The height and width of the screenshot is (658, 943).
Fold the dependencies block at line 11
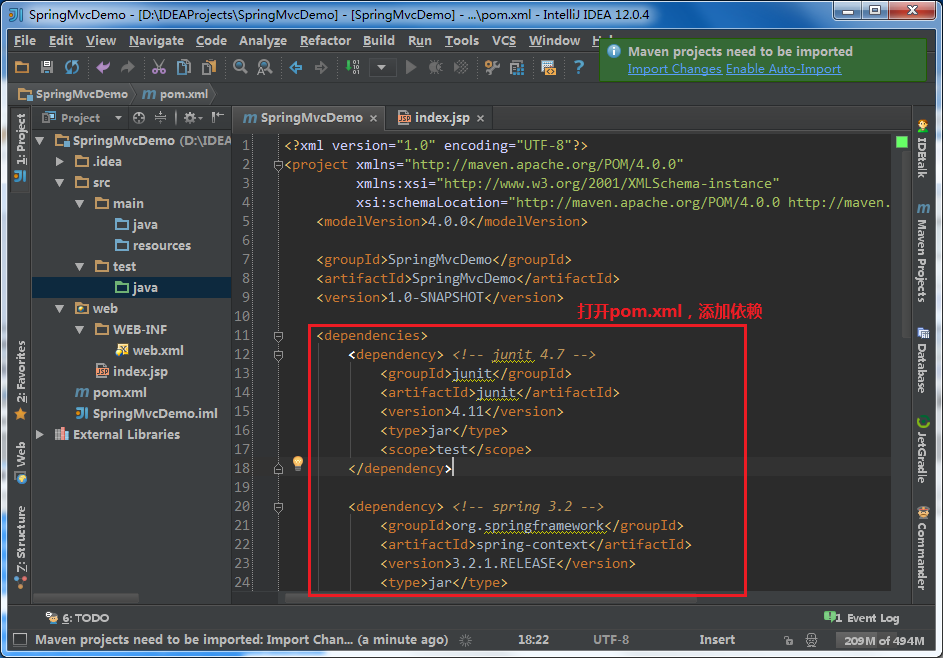pyautogui.click(x=278, y=336)
